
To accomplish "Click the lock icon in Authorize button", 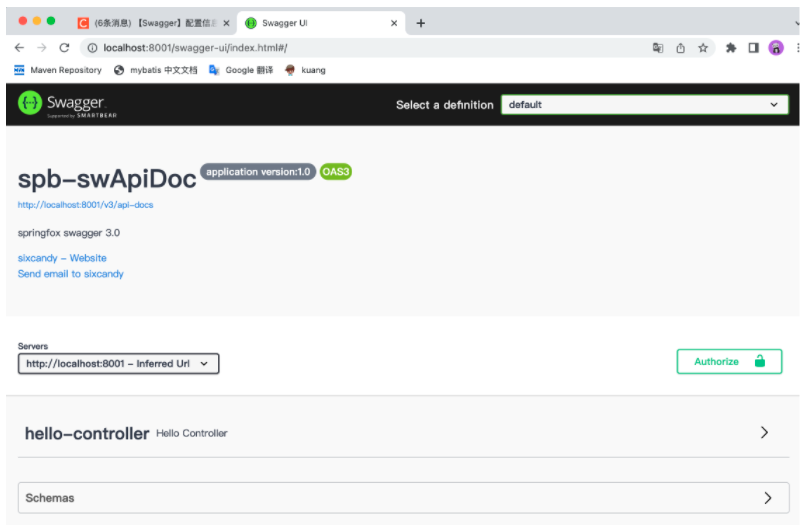I will click(x=760, y=361).
